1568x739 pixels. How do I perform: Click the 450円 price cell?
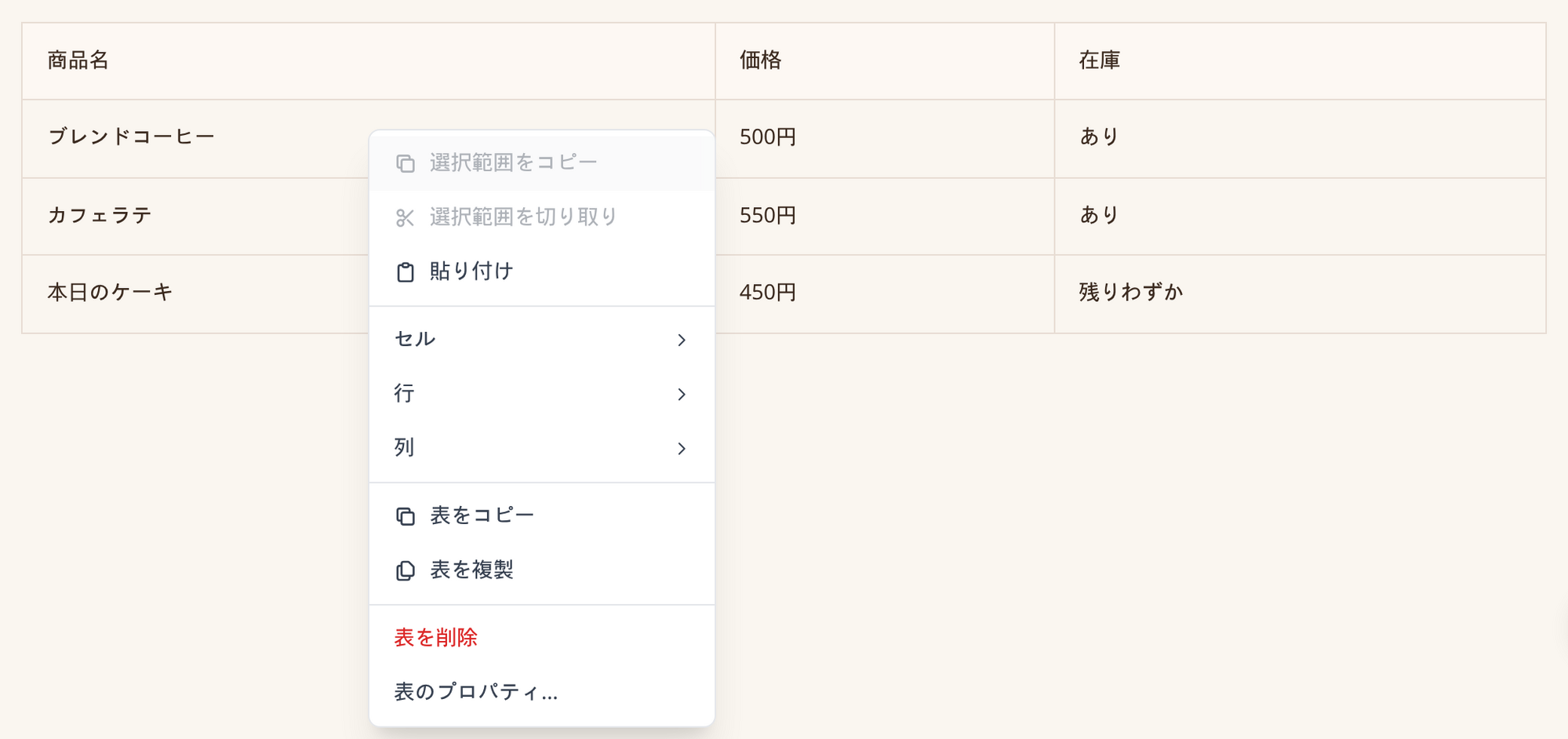[885, 293]
